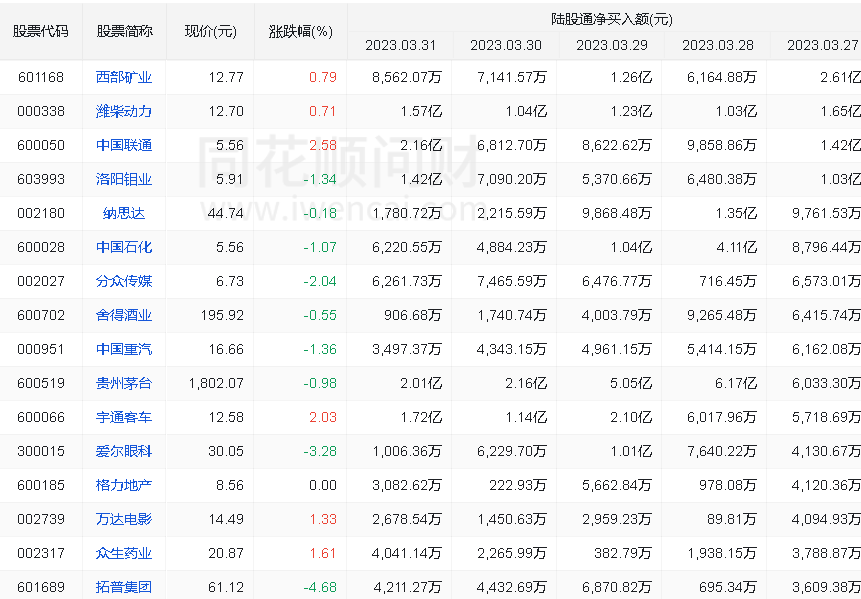The width and height of the screenshot is (861, 599).
Task: Sort by the 2023.03.30 date column
Action: click(x=506, y=45)
